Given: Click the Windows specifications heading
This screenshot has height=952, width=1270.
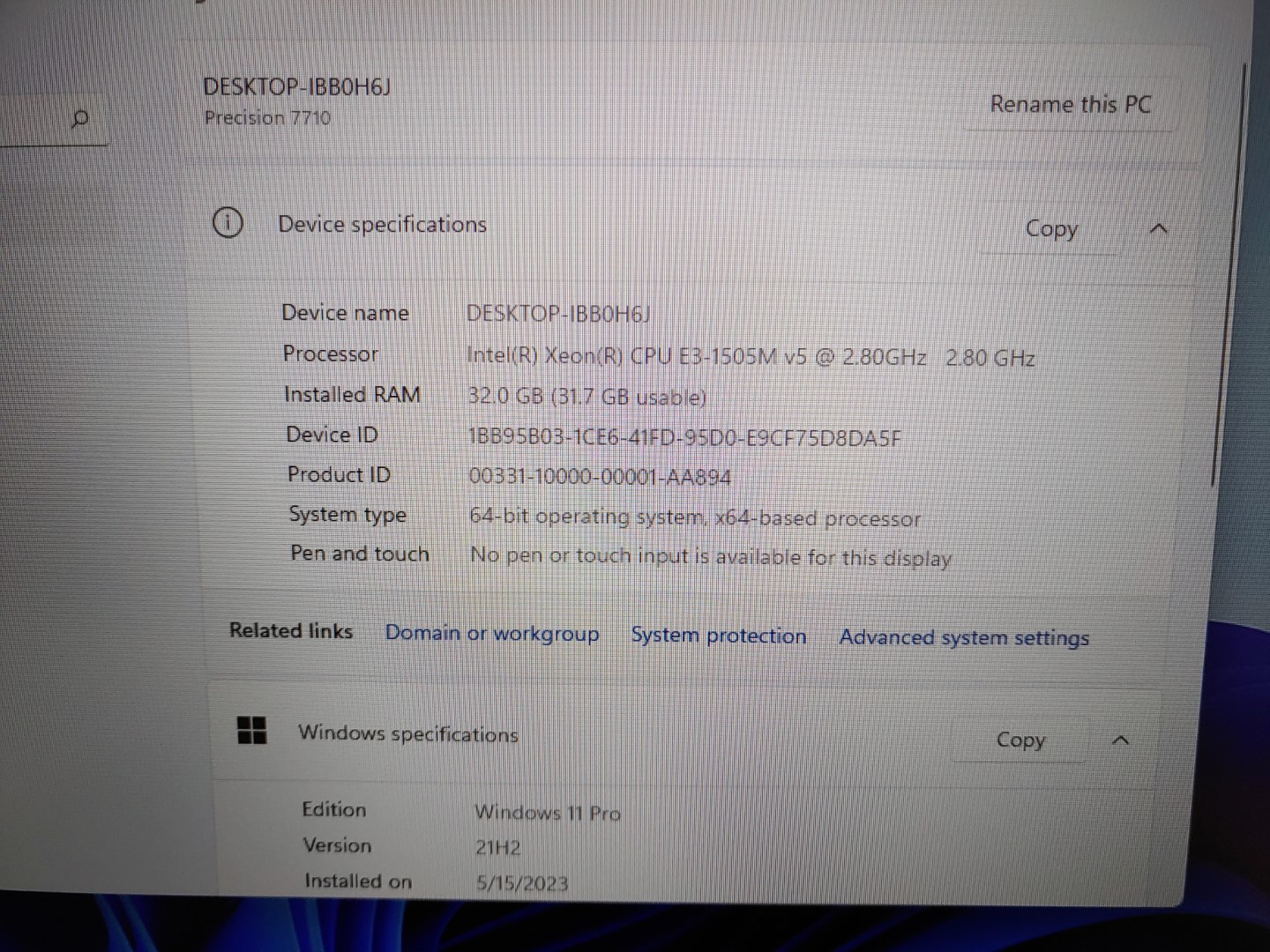Looking at the screenshot, I should pos(408,734).
